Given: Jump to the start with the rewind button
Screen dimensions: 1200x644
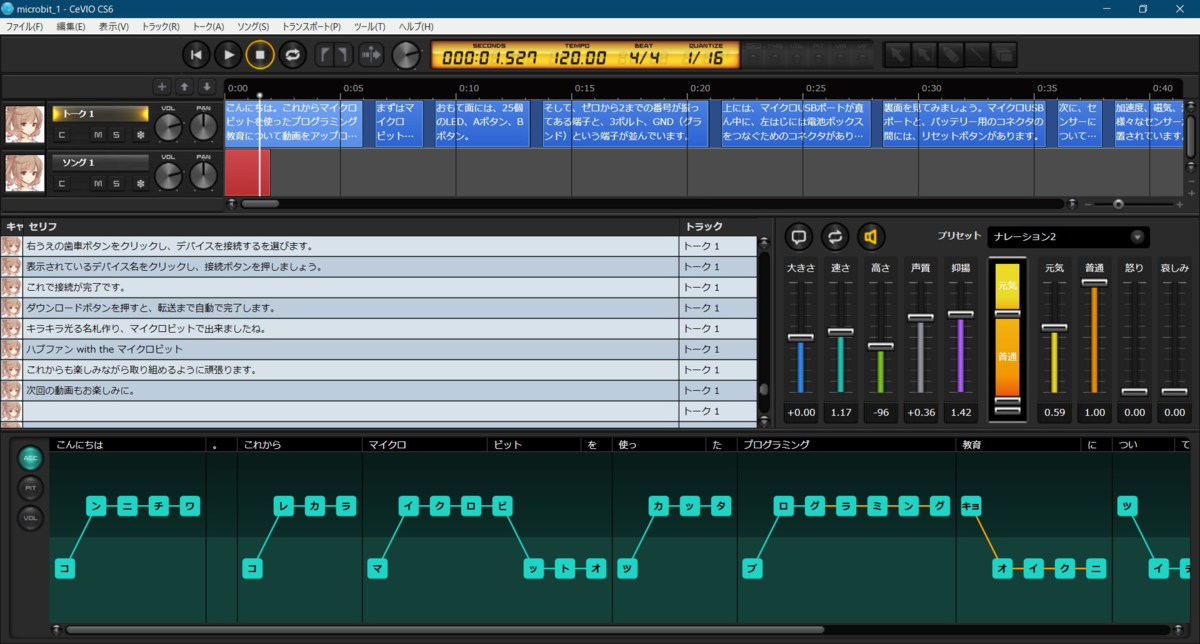Looking at the screenshot, I should 197,55.
